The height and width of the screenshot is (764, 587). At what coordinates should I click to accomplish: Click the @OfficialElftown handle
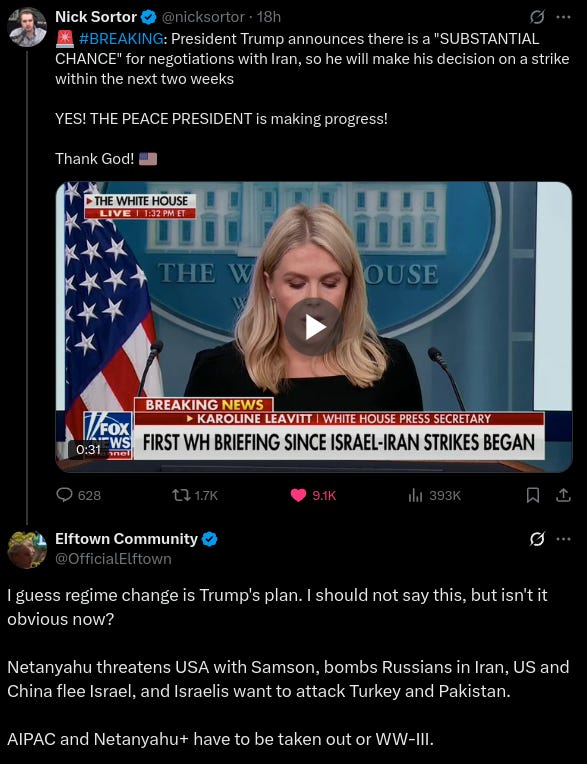[x=113, y=558]
